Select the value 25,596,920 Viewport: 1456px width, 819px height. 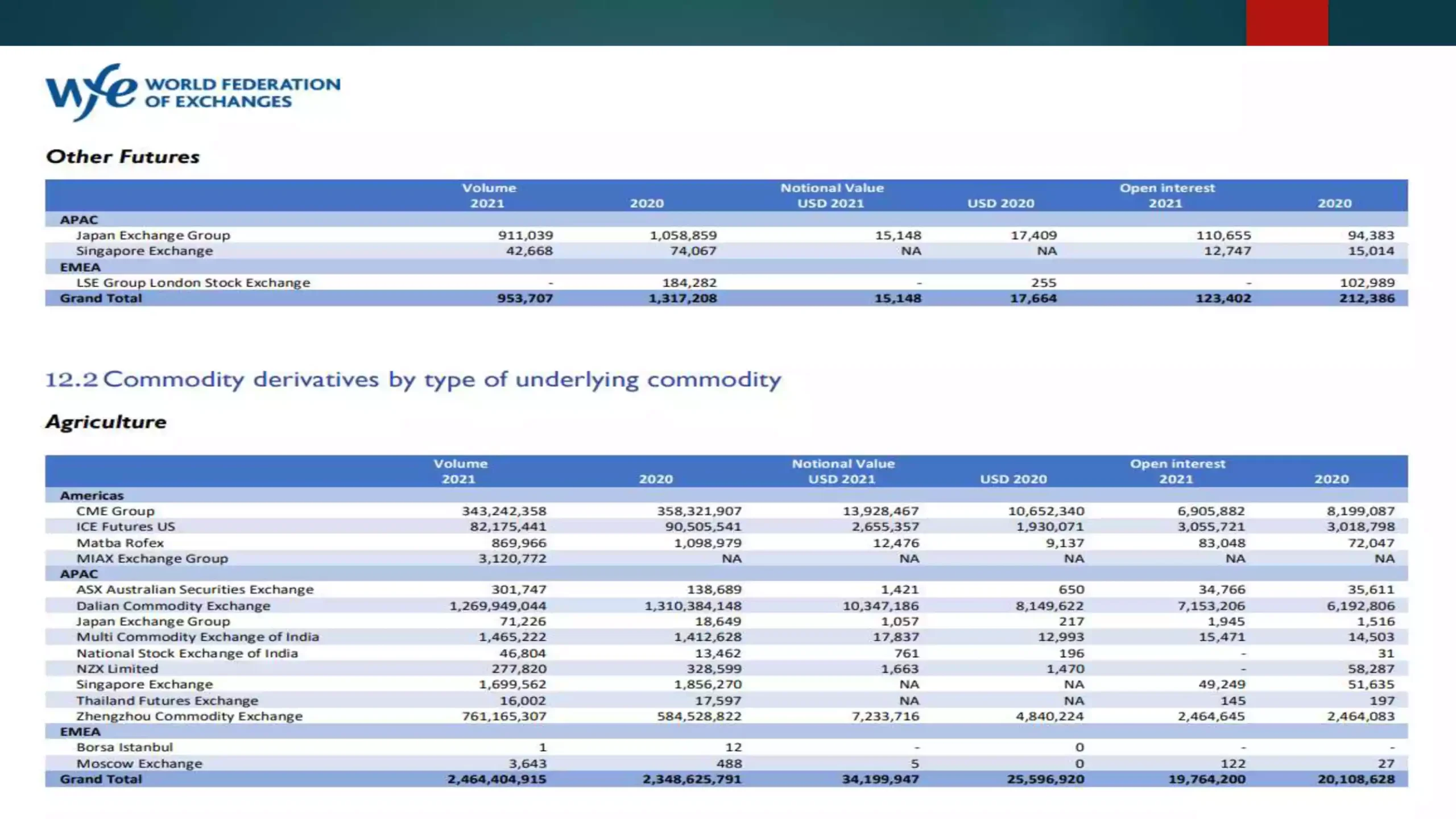click(1045, 779)
